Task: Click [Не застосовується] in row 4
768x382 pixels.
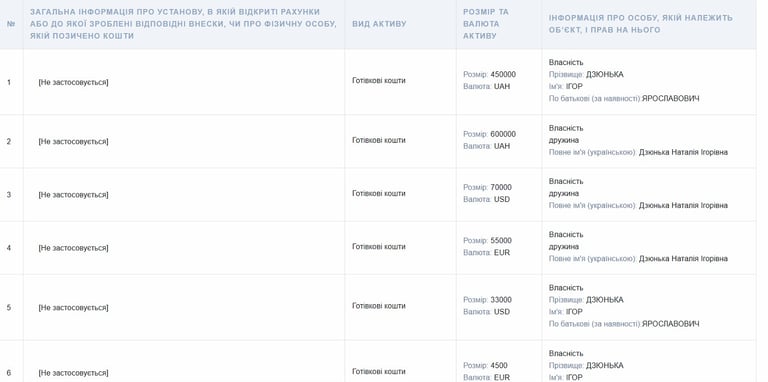Action: coord(73,248)
